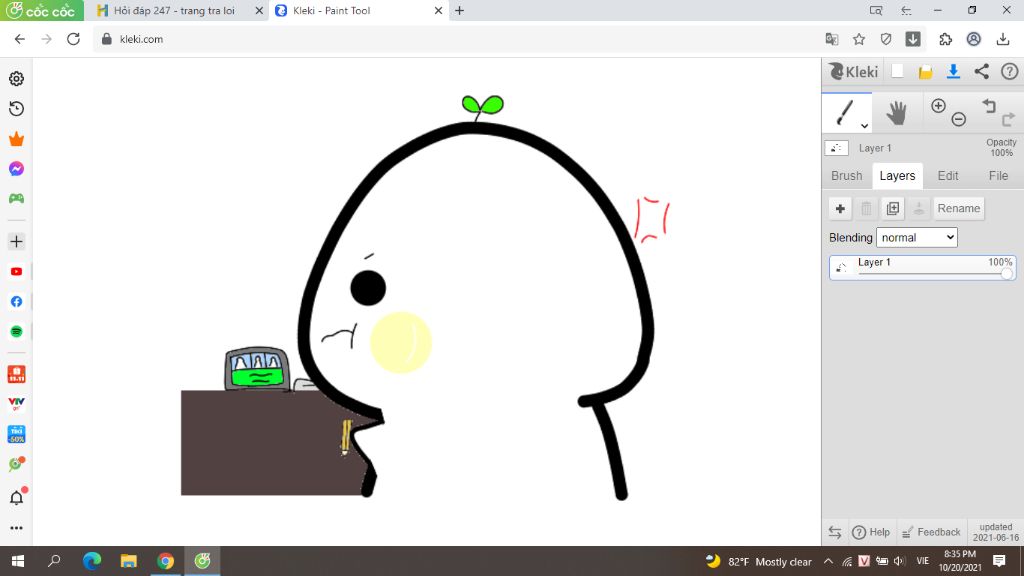1024x576 pixels.
Task: Zoom out with the minus magnifier
Action: (958, 119)
